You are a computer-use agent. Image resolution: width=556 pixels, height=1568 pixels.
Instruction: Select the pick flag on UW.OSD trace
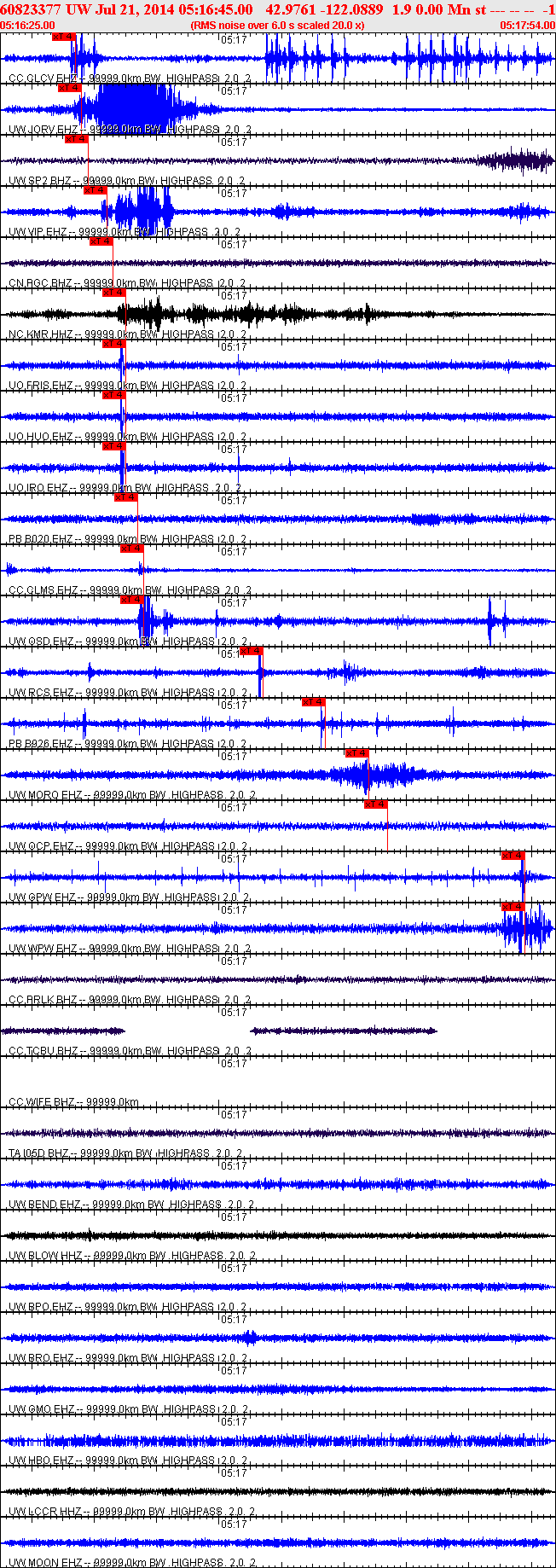[131, 600]
